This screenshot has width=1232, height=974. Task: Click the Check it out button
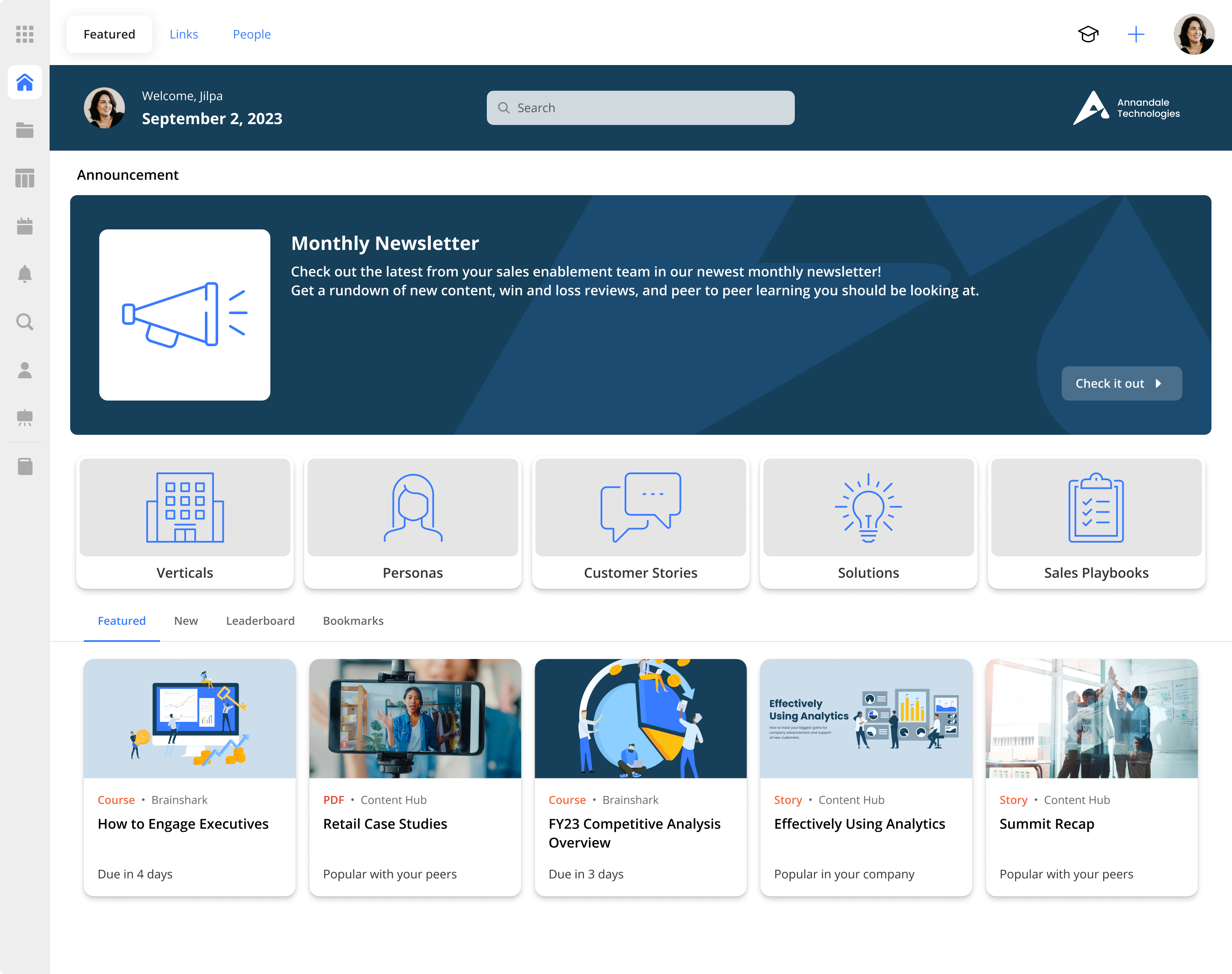1121,383
